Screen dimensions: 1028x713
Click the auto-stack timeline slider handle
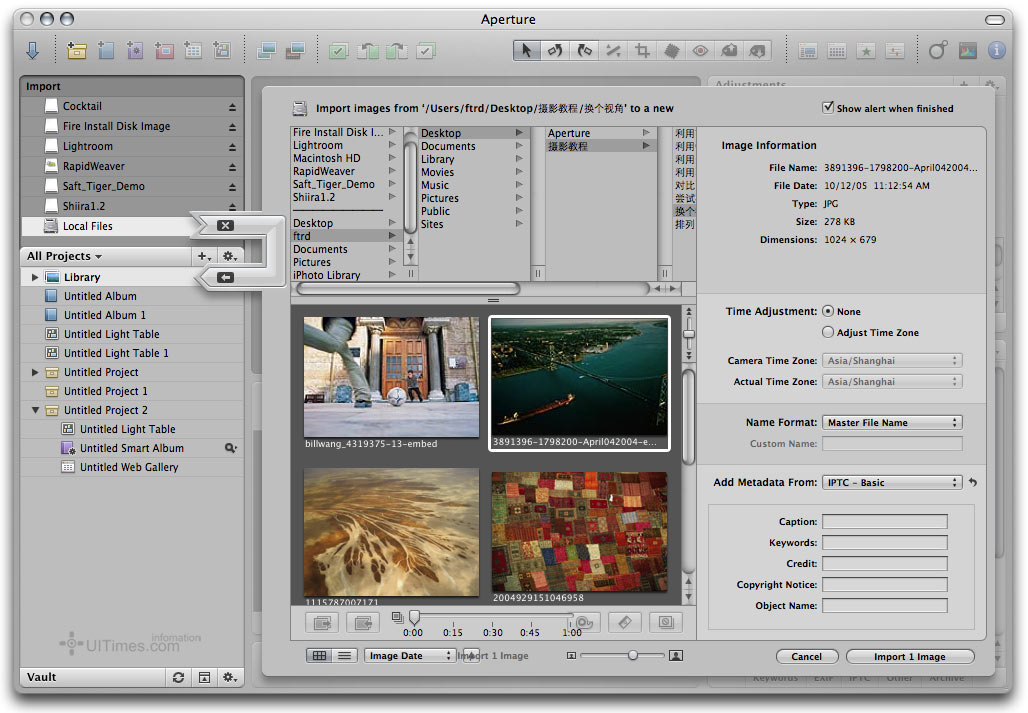click(x=414, y=617)
